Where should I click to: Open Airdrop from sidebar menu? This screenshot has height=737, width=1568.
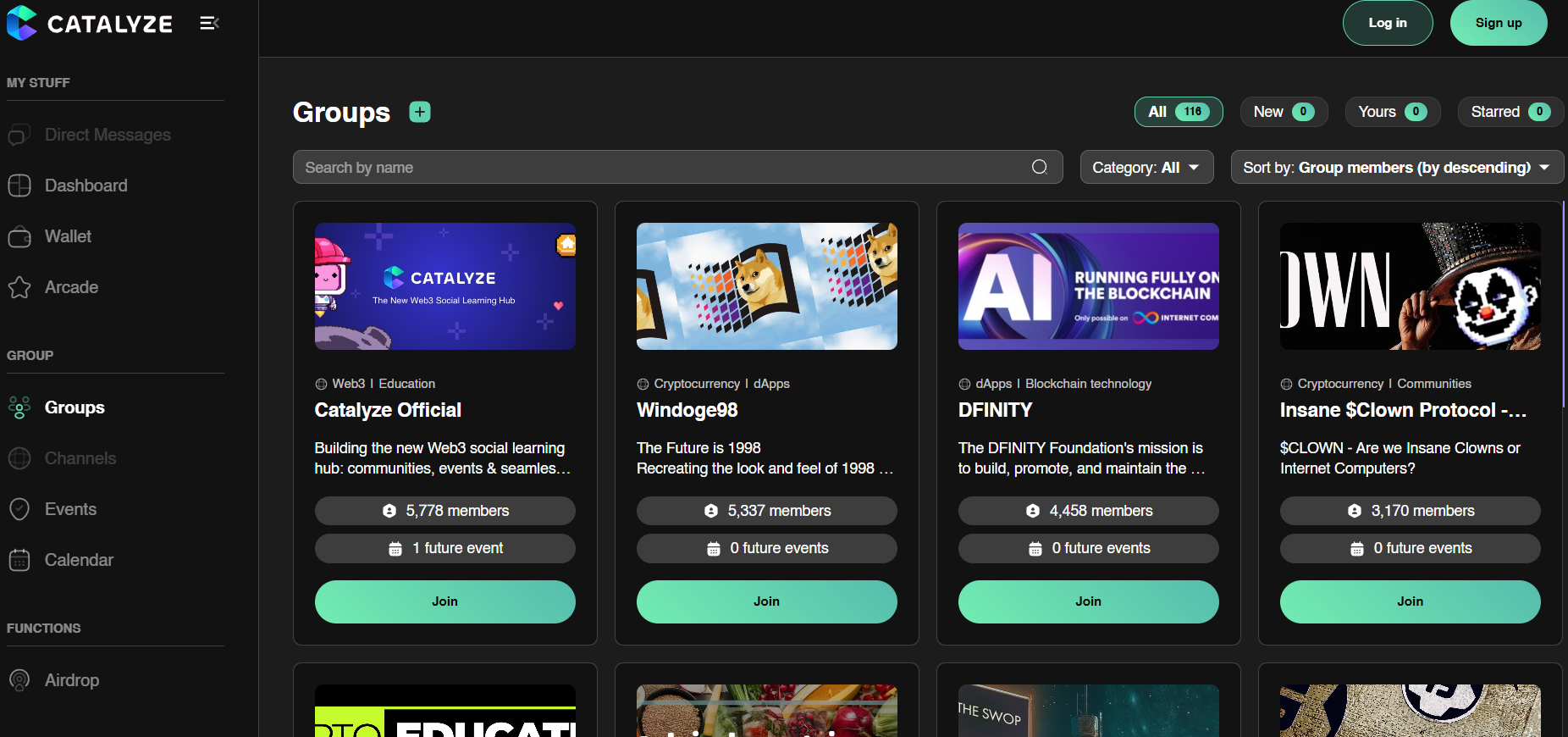point(72,680)
